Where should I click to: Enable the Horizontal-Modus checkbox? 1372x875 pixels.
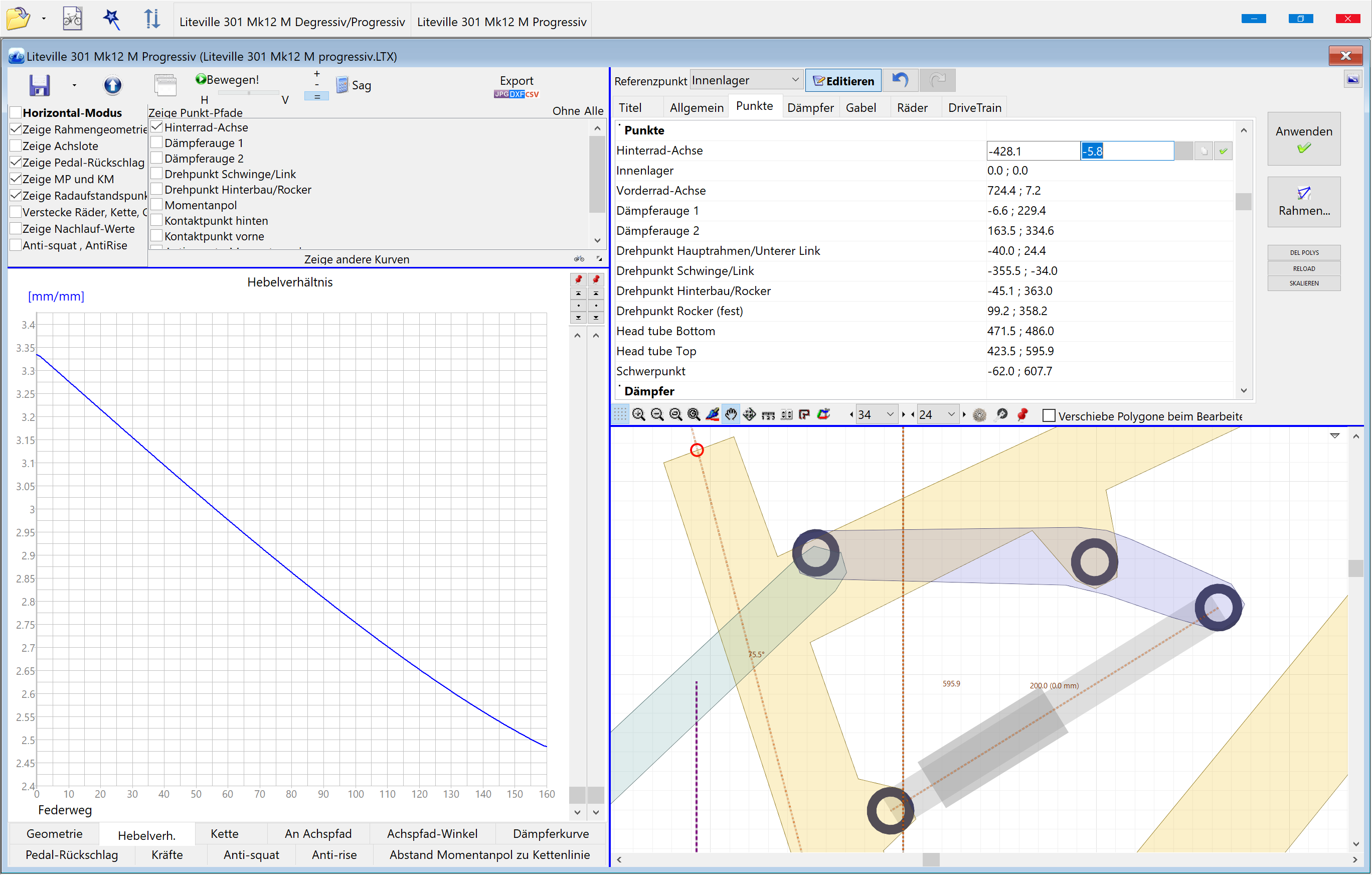click(x=16, y=112)
